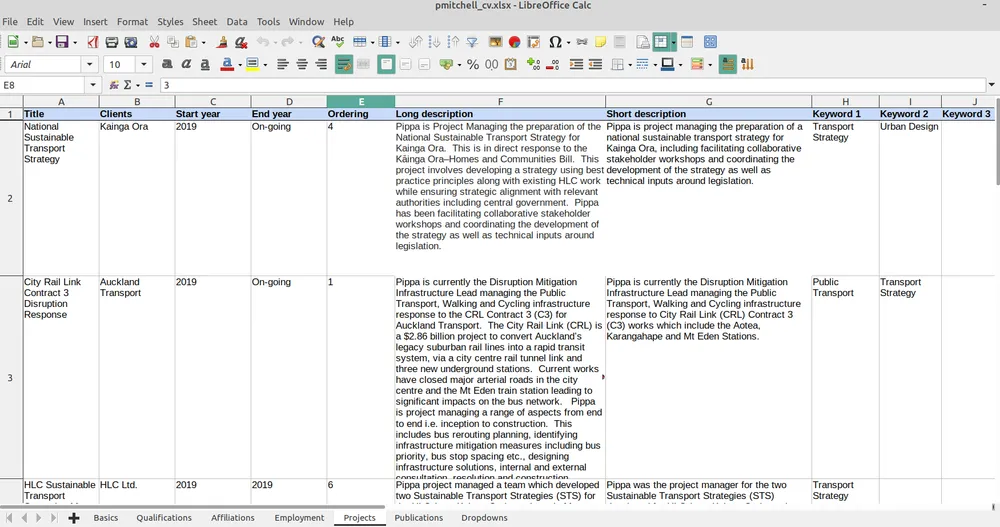The width and height of the screenshot is (1000, 527).
Task: Click the formula input line
Action: tap(571, 85)
